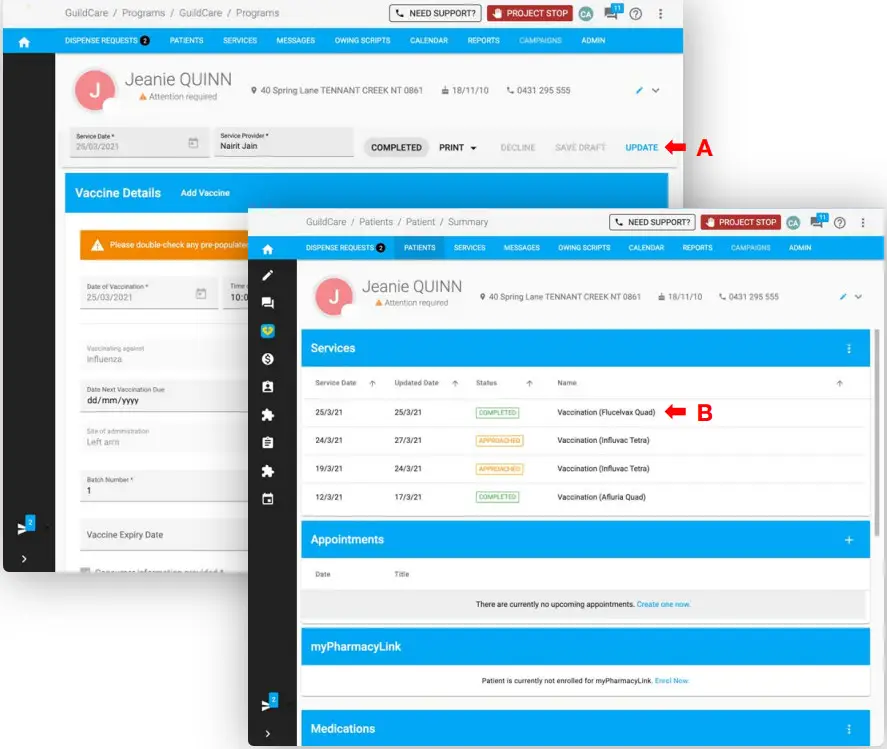Open the SERVICES tab in the Programs window
This screenshot has width=887, height=749.
pyautogui.click(x=240, y=41)
